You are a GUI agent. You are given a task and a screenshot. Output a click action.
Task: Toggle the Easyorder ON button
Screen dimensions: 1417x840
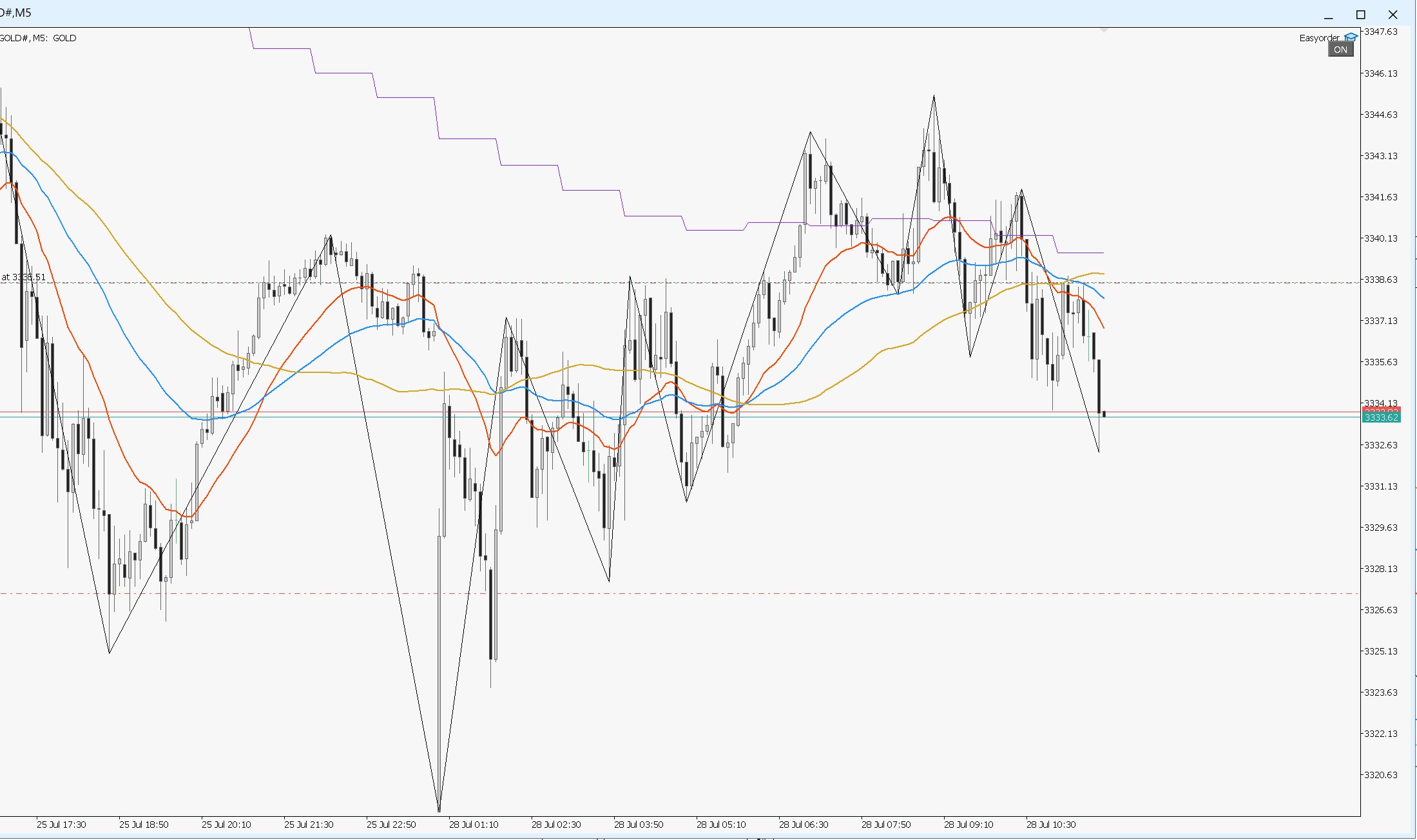point(1340,50)
